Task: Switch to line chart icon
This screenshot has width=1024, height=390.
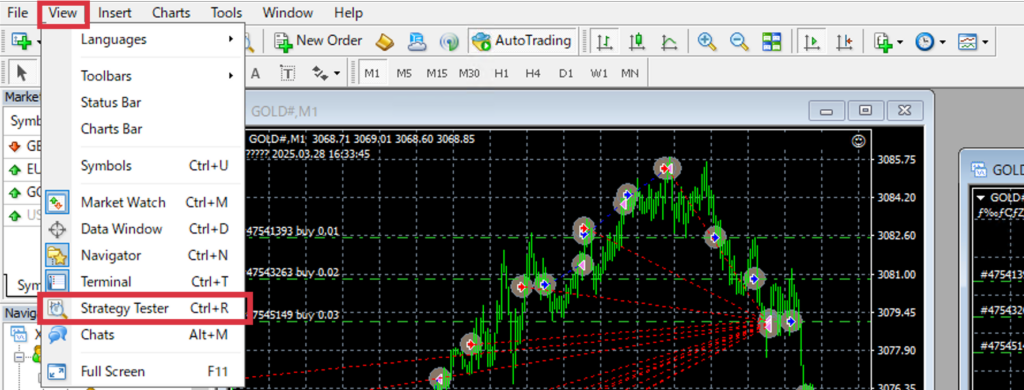Action: [x=669, y=41]
